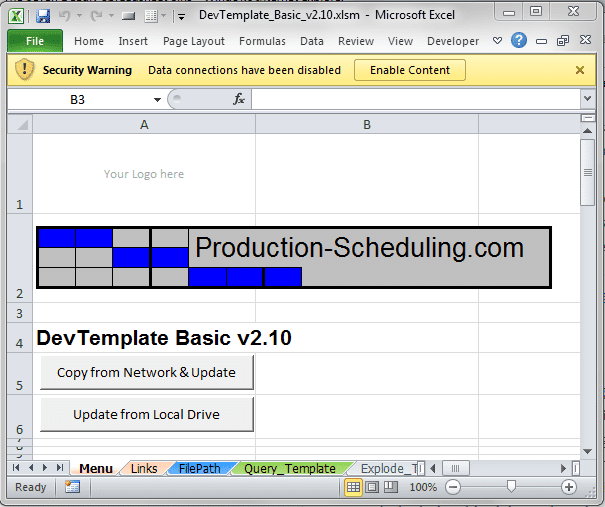Switch to the Links sheet tab

point(144,468)
